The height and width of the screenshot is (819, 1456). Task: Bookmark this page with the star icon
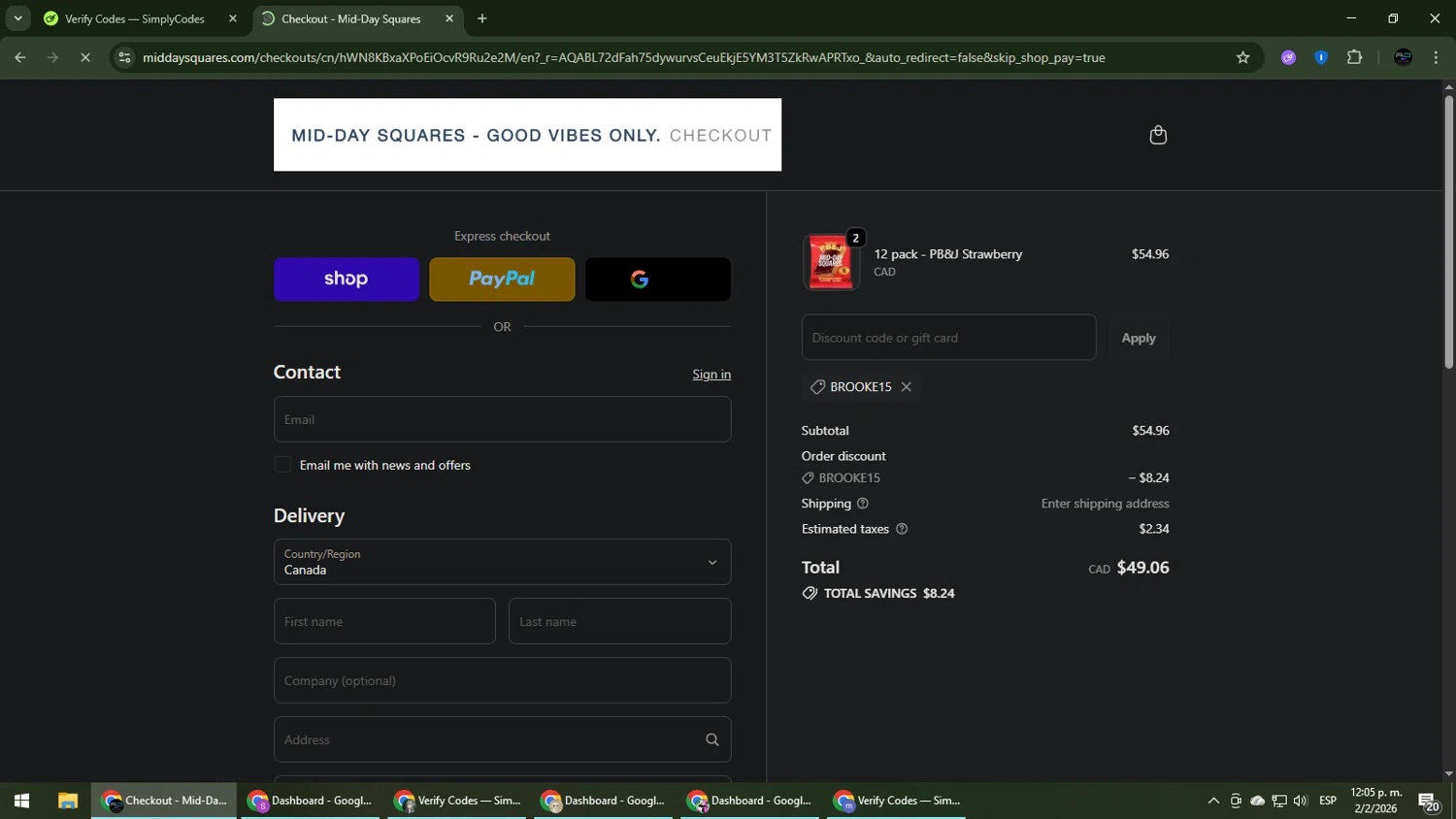(1242, 57)
